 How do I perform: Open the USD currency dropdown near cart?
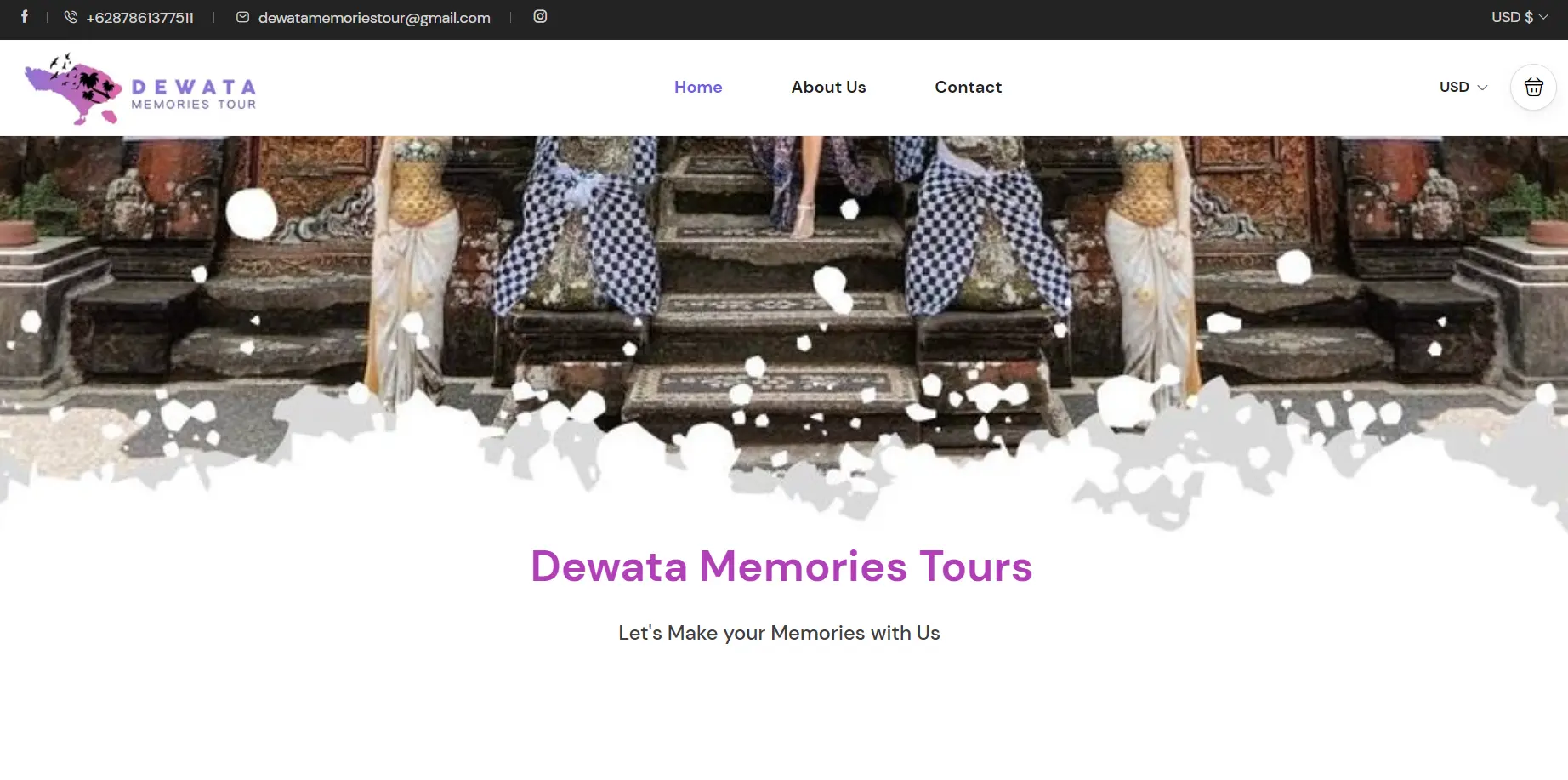[x=1463, y=87]
